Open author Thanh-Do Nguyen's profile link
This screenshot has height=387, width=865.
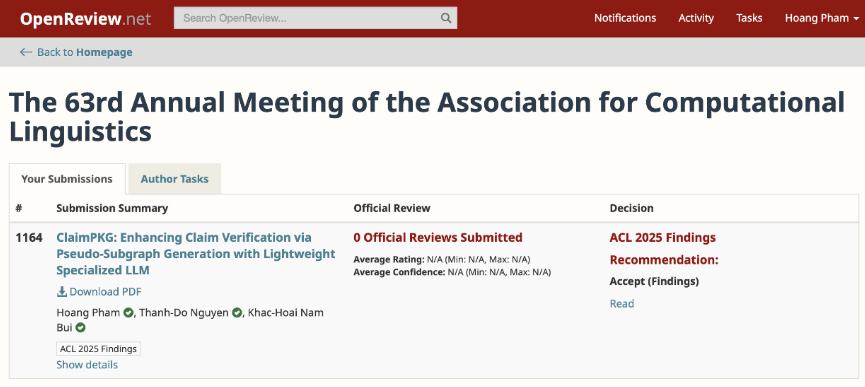(x=184, y=313)
